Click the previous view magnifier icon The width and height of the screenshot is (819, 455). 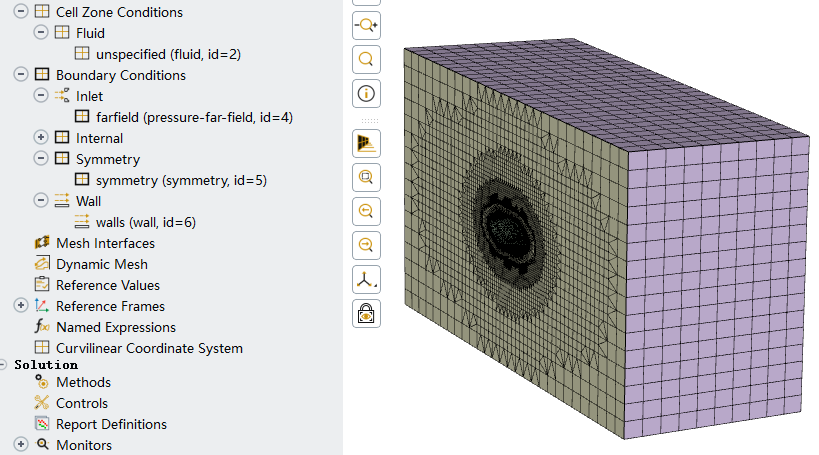pos(366,212)
